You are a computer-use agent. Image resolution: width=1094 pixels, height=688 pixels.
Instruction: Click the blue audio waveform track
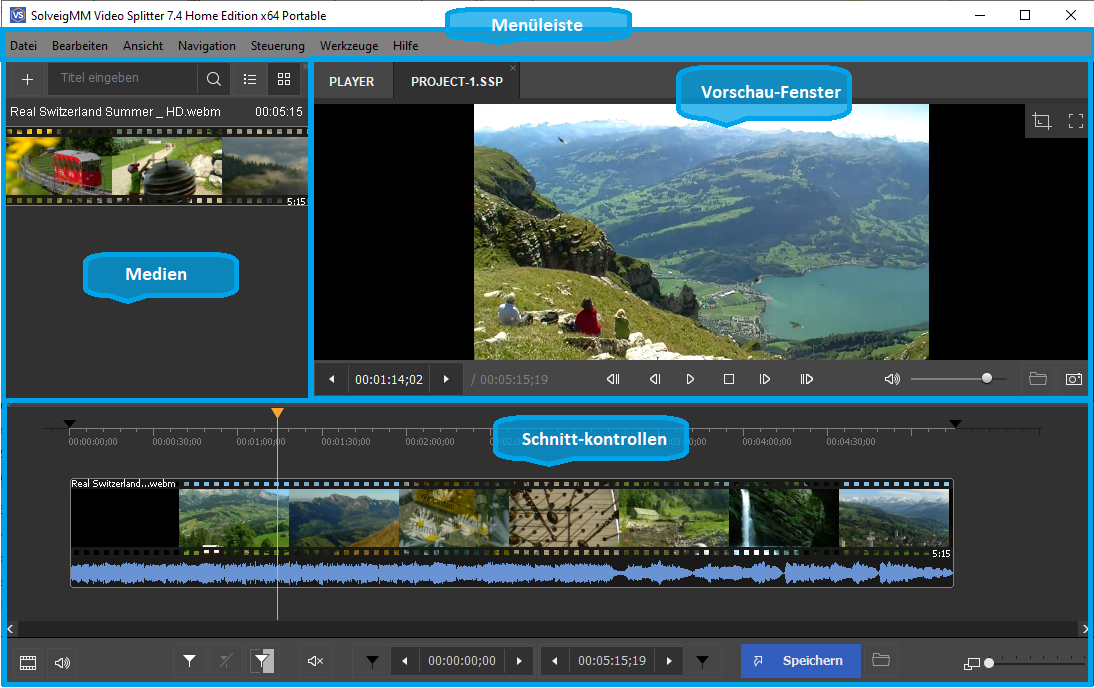(x=511, y=573)
